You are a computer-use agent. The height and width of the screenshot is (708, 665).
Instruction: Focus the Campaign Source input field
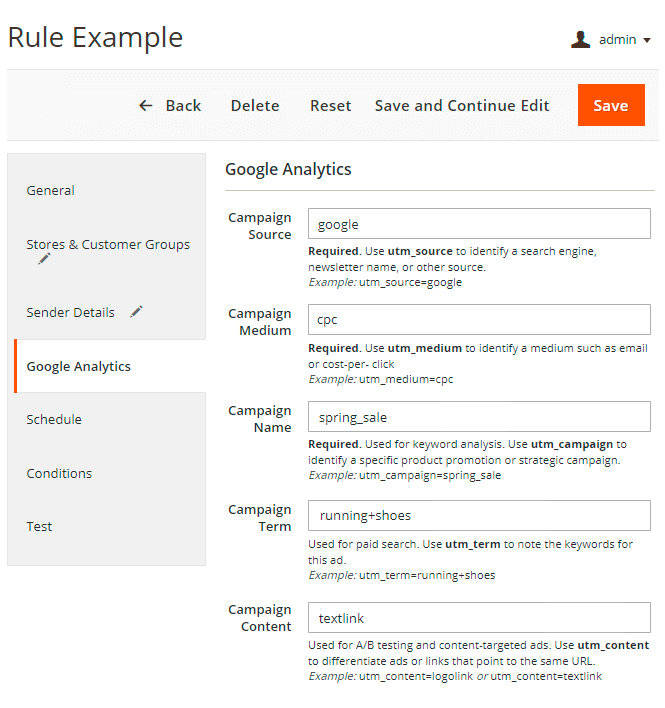point(478,224)
